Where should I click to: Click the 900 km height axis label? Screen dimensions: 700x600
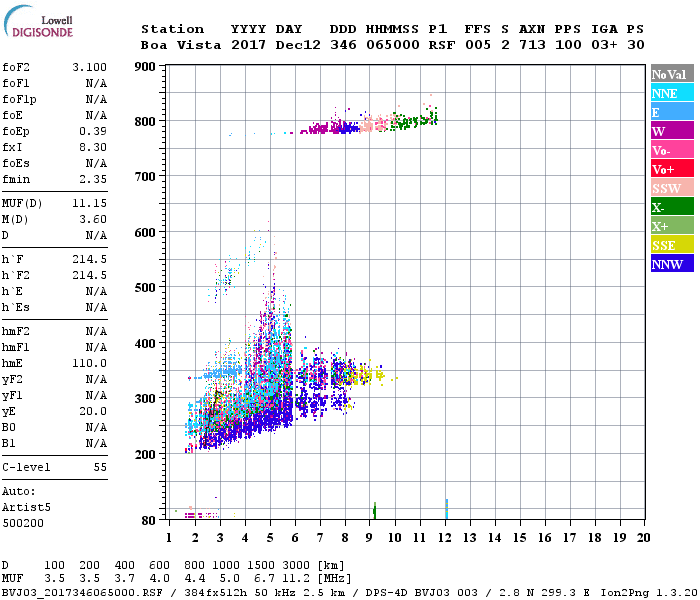click(145, 67)
